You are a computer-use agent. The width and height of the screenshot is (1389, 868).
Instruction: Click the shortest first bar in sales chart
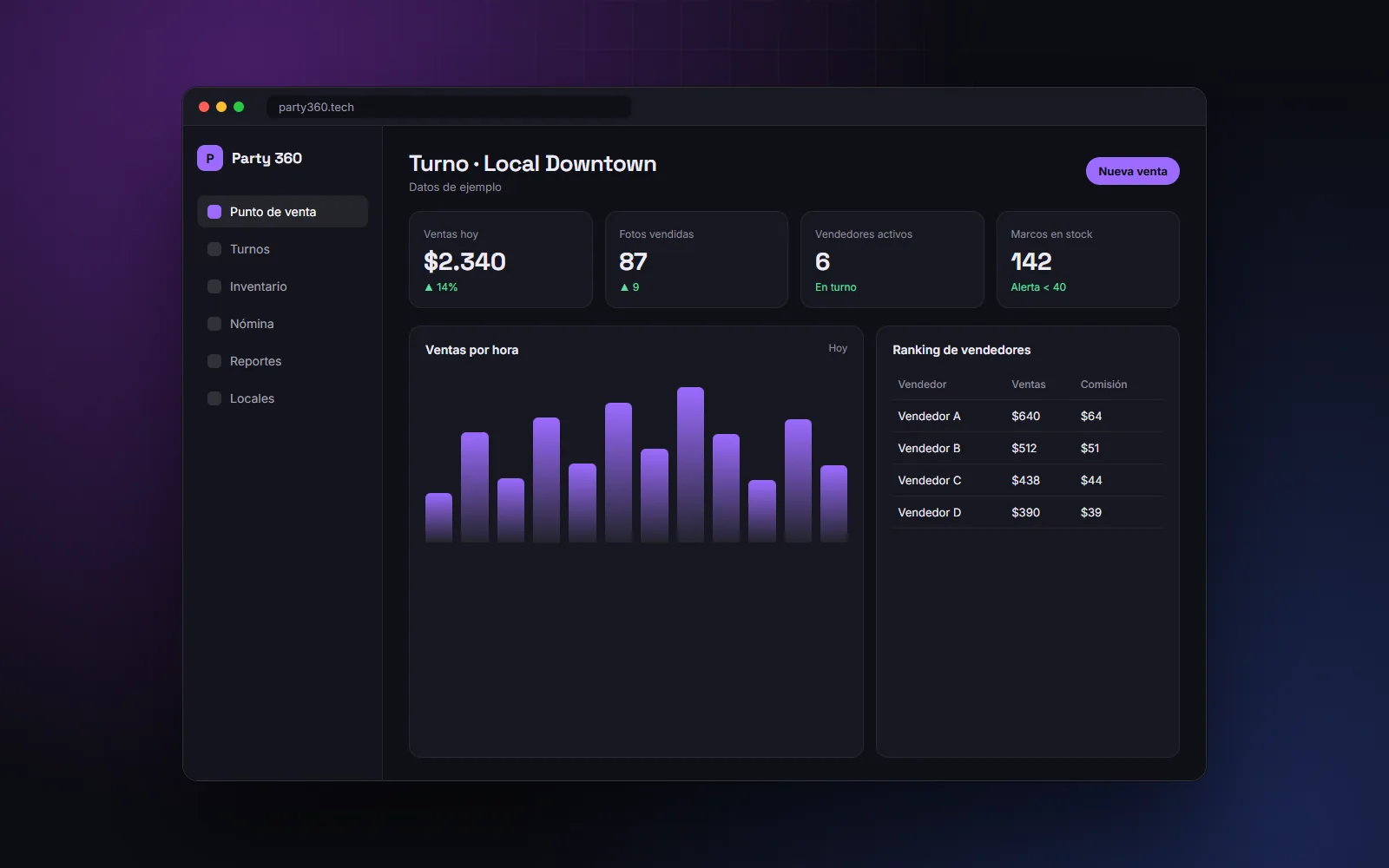pyautogui.click(x=438, y=517)
